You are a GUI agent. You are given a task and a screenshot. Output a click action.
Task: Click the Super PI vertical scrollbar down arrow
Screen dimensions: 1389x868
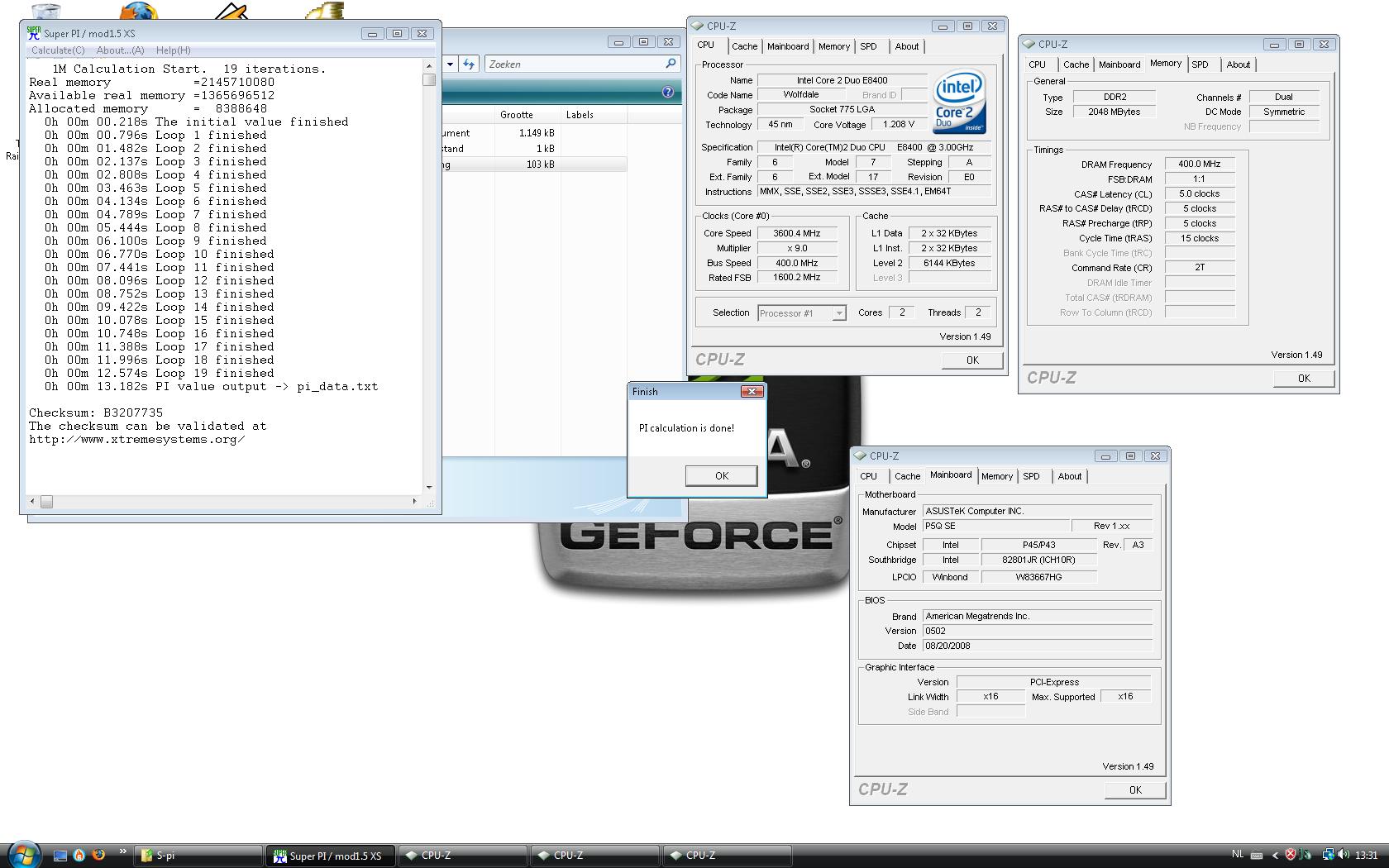point(428,488)
